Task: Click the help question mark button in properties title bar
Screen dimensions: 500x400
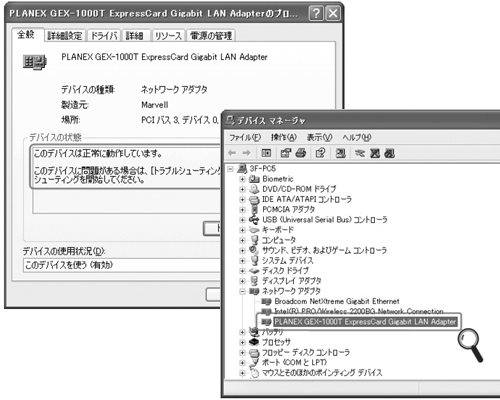Action: (316, 13)
